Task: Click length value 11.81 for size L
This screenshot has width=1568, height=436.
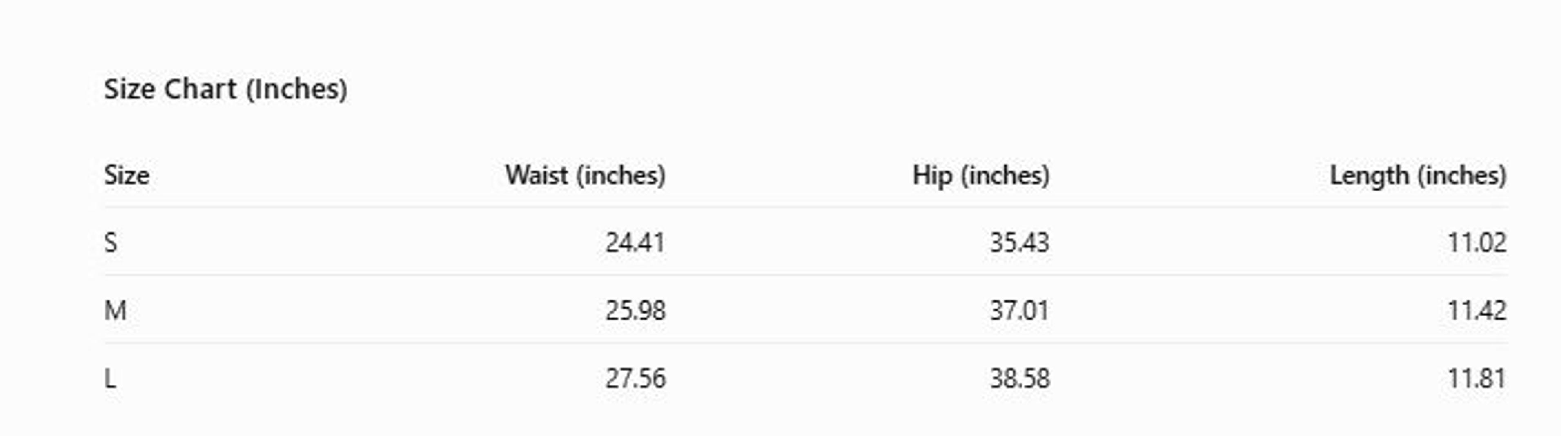Action: [x=1477, y=379]
